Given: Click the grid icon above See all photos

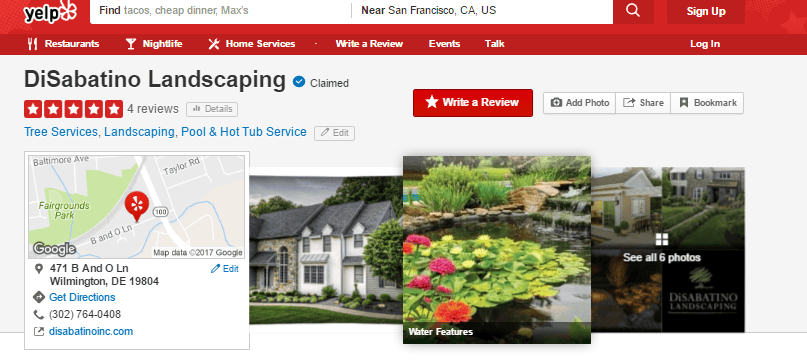Looking at the screenshot, I should point(662,239).
